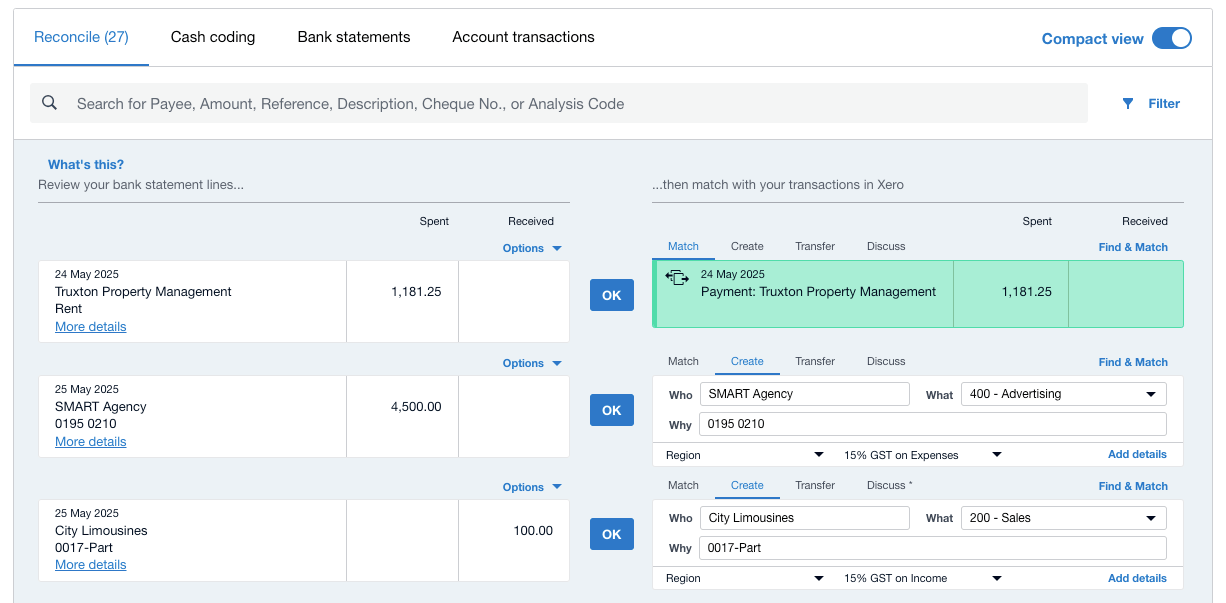Click the Who field containing City Limousines
This screenshot has height=603, width=1226.
click(x=805, y=518)
